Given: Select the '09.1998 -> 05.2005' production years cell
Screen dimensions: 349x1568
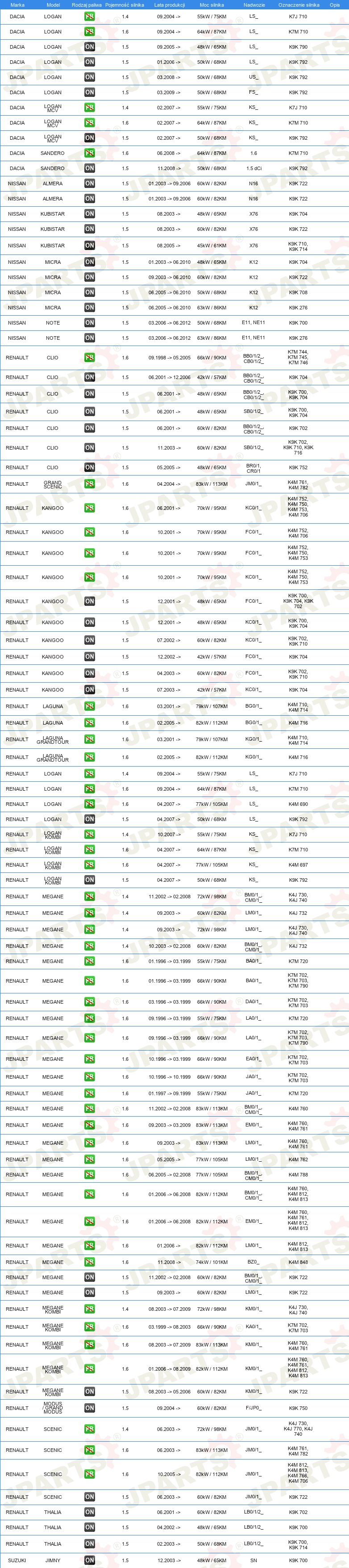Looking at the screenshot, I should pos(169,357).
